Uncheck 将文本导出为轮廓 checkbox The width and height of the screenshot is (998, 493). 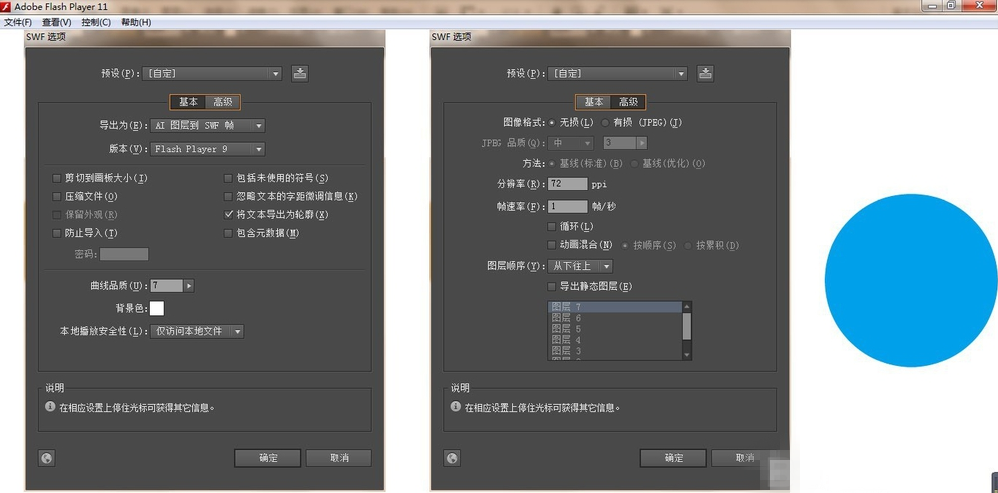[228, 215]
